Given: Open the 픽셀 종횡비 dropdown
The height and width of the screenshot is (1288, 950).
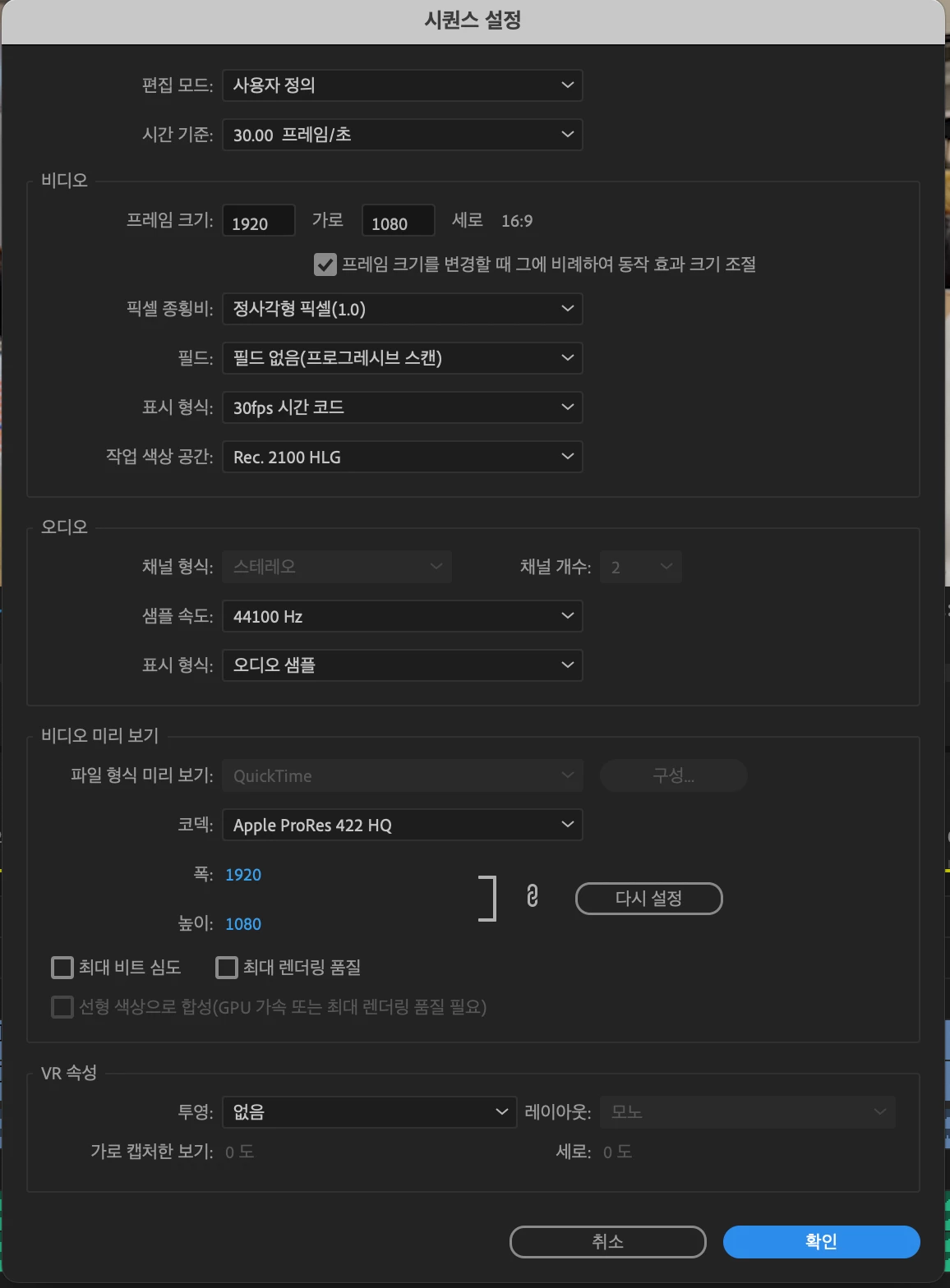Looking at the screenshot, I should coord(403,309).
